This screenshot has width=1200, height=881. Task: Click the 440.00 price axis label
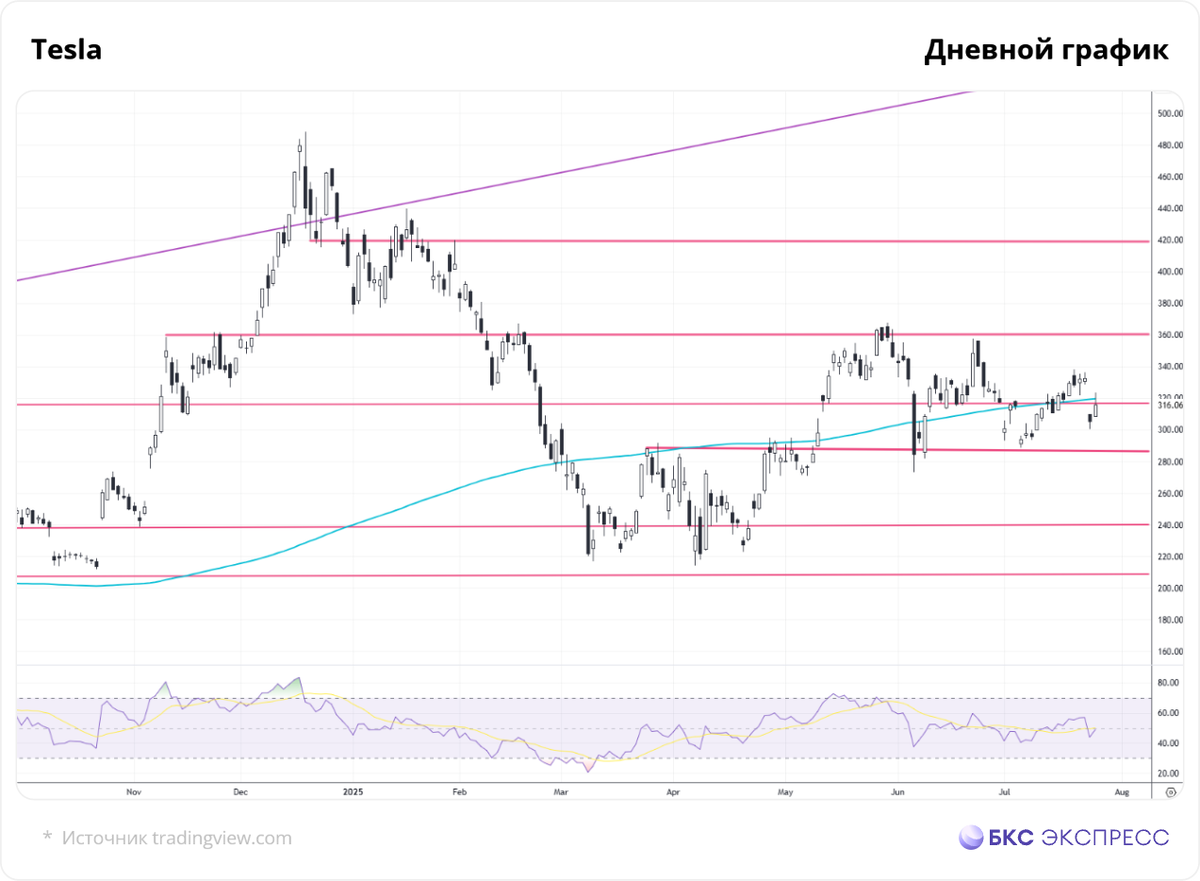[x=1170, y=209]
